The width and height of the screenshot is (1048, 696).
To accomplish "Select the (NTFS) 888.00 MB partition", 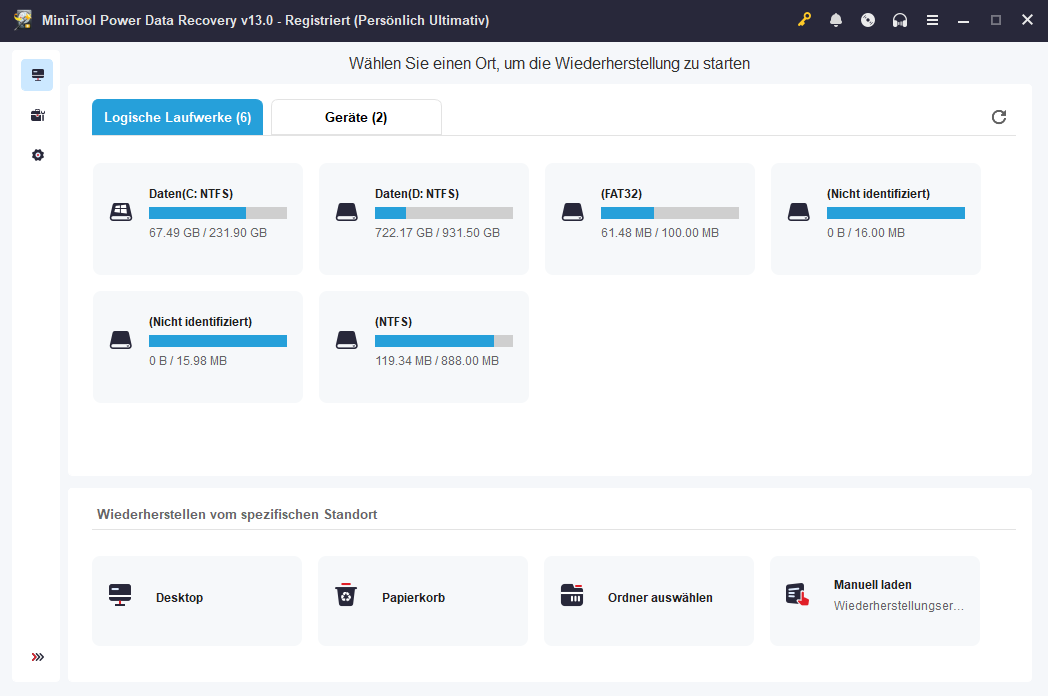I will pos(424,346).
